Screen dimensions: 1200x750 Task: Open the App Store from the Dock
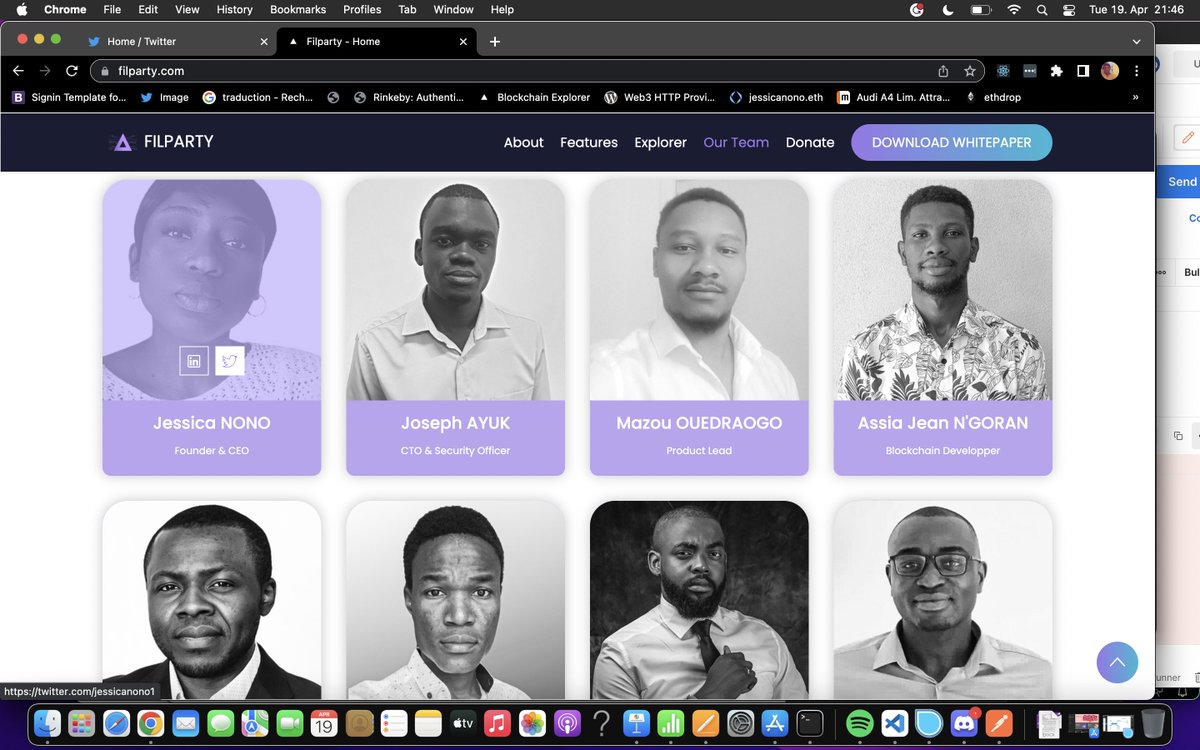click(775, 723)
